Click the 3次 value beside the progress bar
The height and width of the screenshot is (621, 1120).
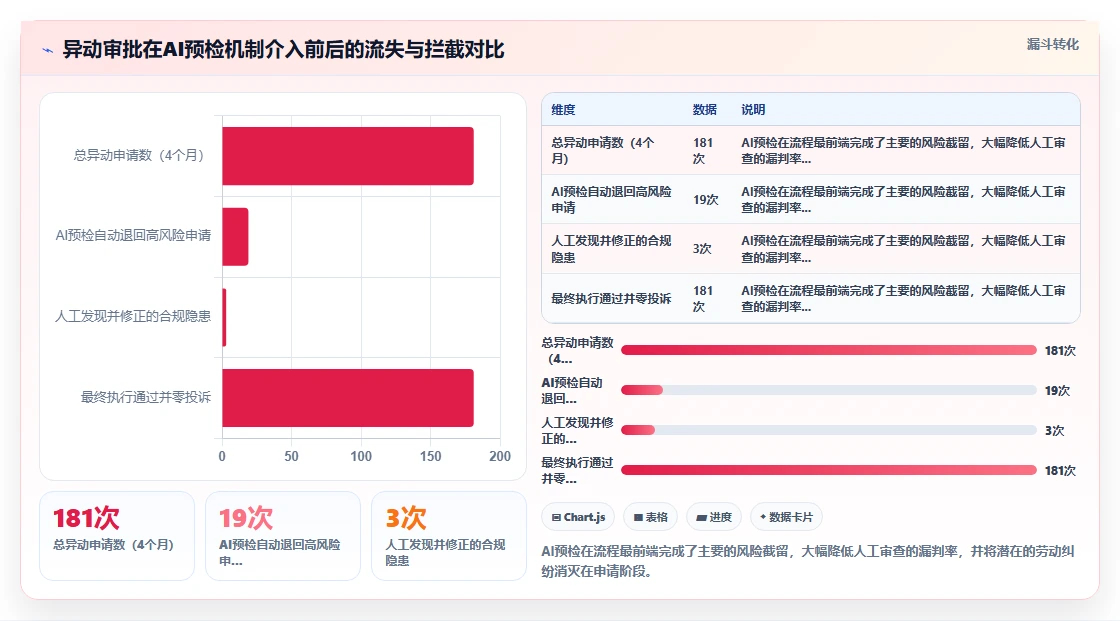coord(1054,430)
